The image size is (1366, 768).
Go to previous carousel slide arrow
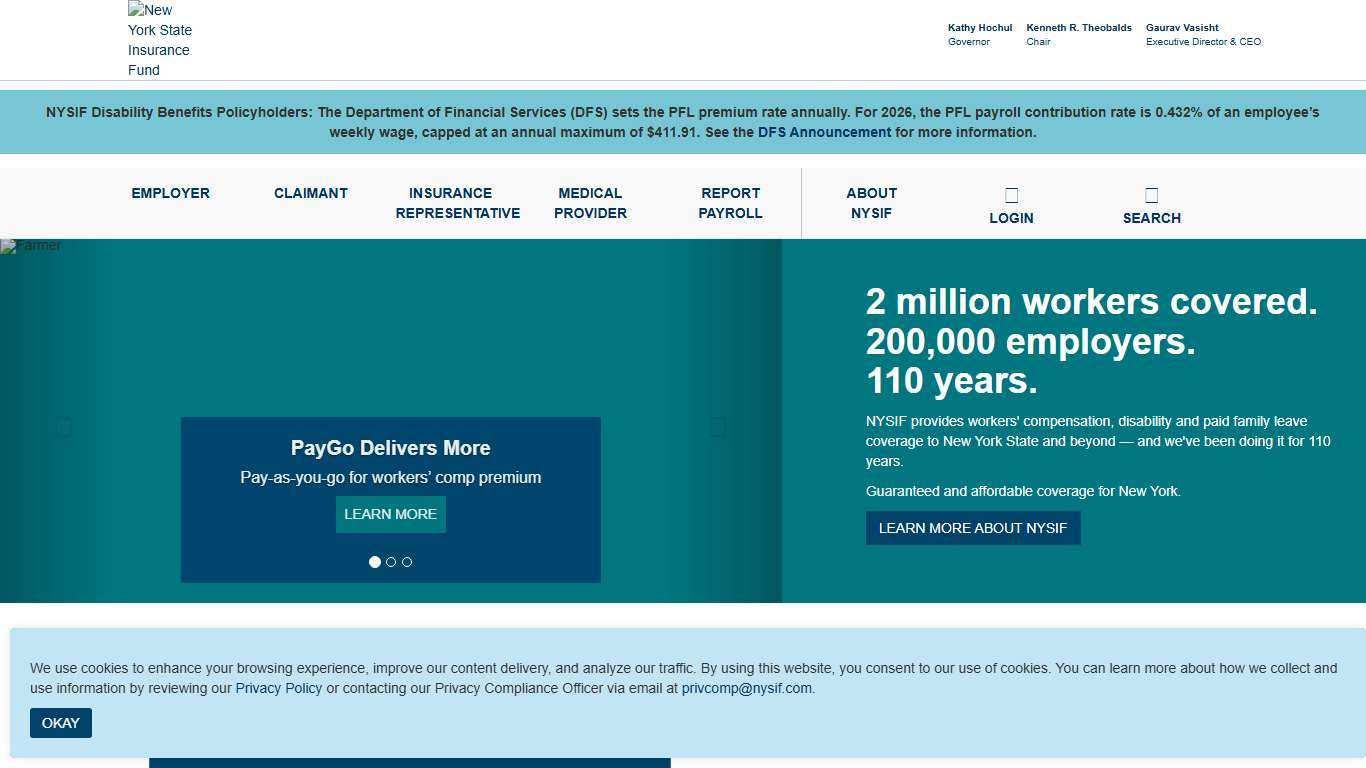click(x=64, y=428)
